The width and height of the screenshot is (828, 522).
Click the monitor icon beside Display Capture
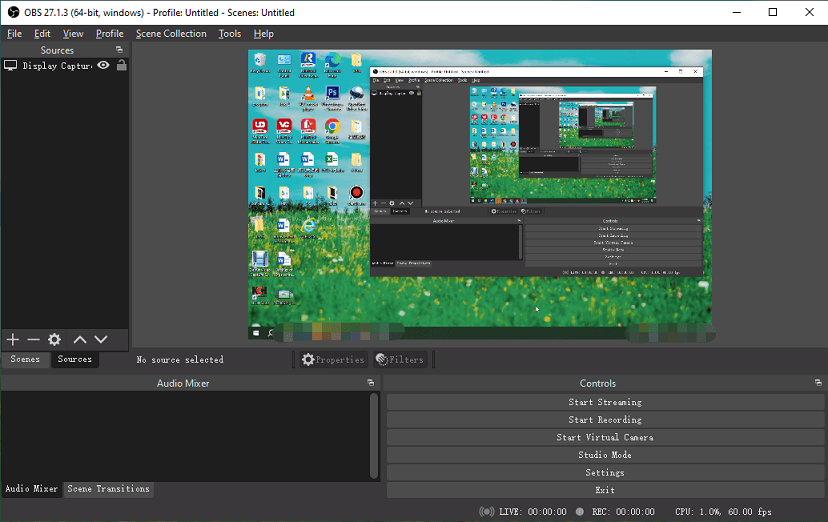pyautogui.click(x=11, y=65)
